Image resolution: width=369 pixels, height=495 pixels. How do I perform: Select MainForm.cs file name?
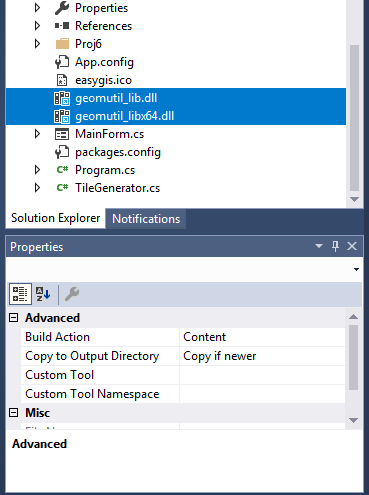click(x=109, y=134)
